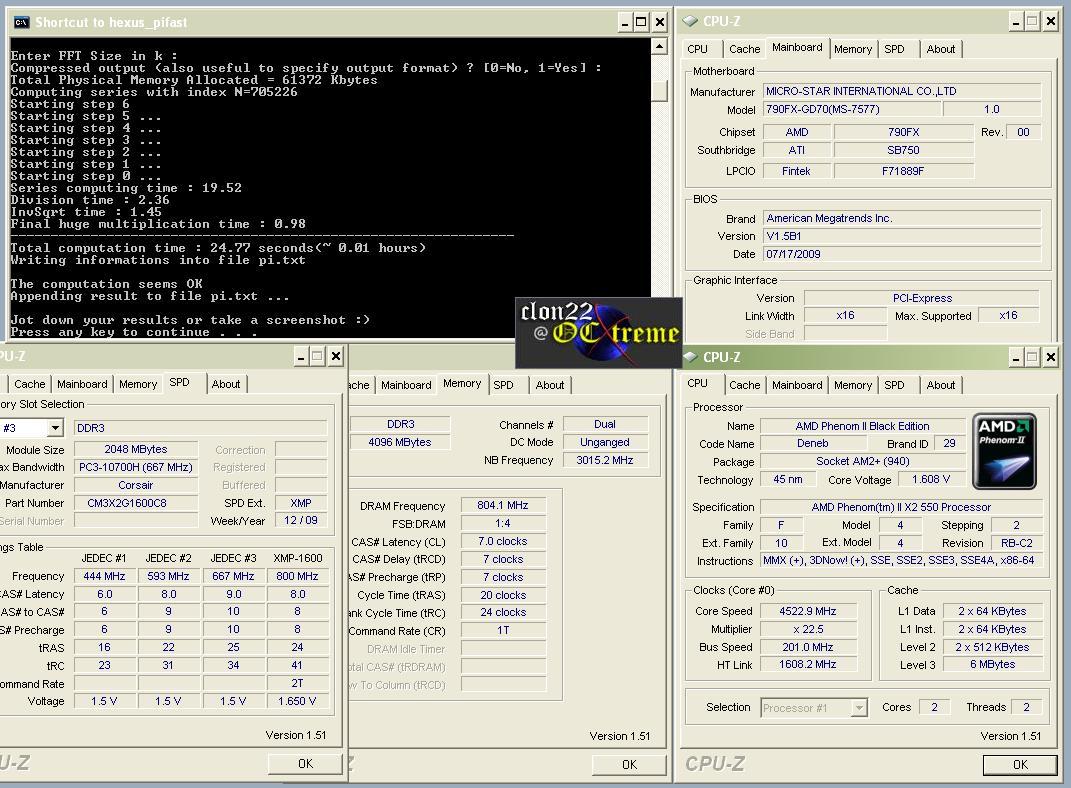
Task: Click the AMD Phenom II processor logo
Action: [x=1004, y=451]
